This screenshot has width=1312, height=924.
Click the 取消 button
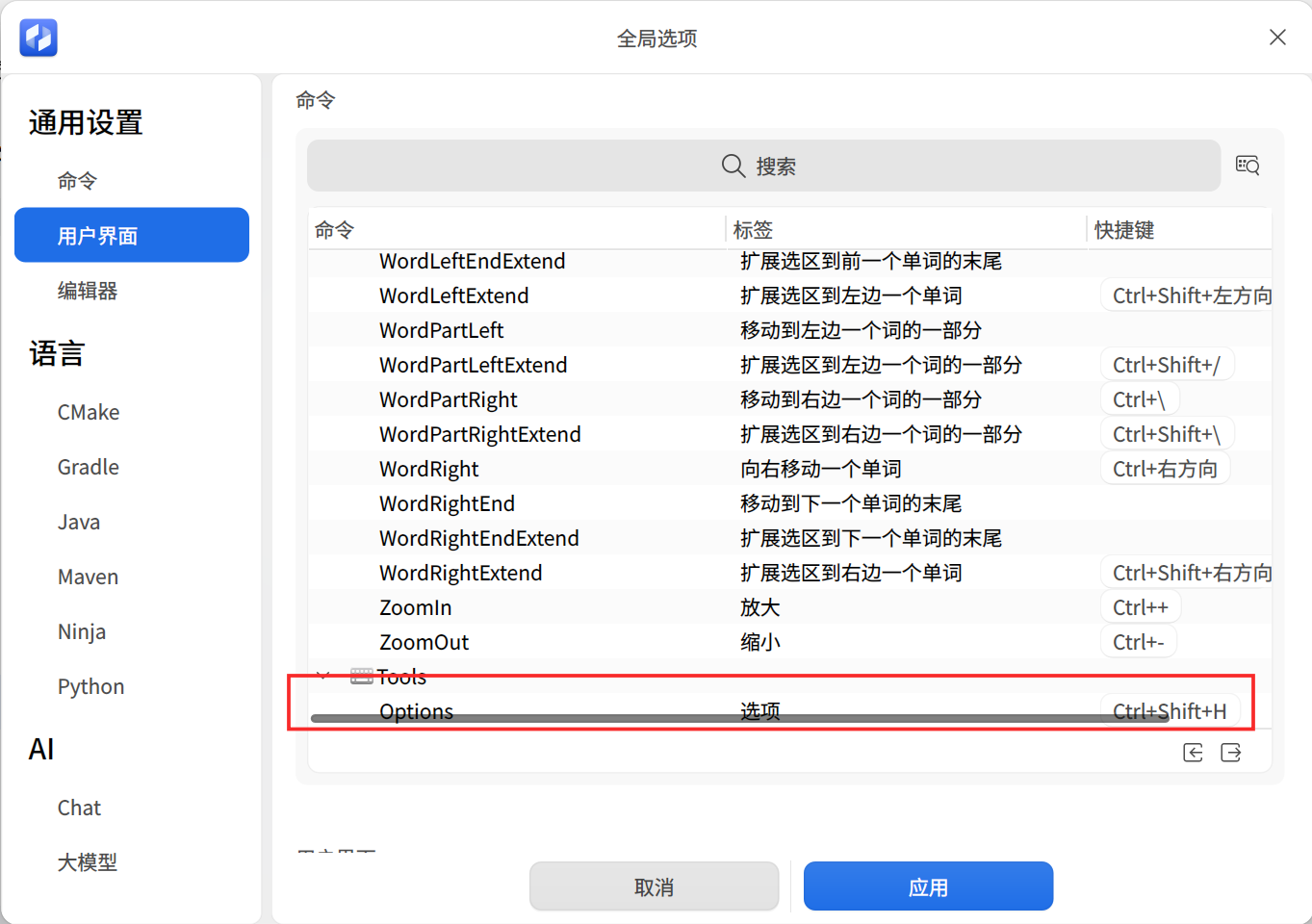(655, 886)
